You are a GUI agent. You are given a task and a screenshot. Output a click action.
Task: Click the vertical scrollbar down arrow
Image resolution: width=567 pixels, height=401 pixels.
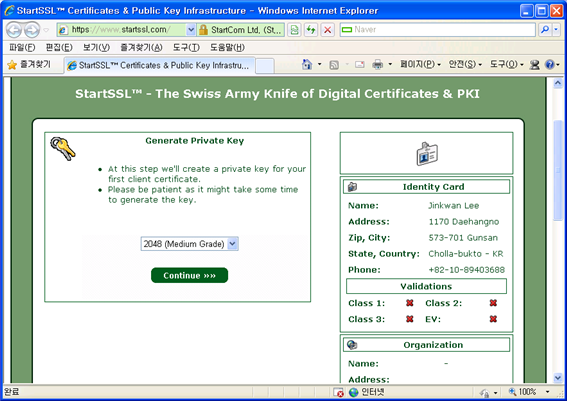[558, 378]
